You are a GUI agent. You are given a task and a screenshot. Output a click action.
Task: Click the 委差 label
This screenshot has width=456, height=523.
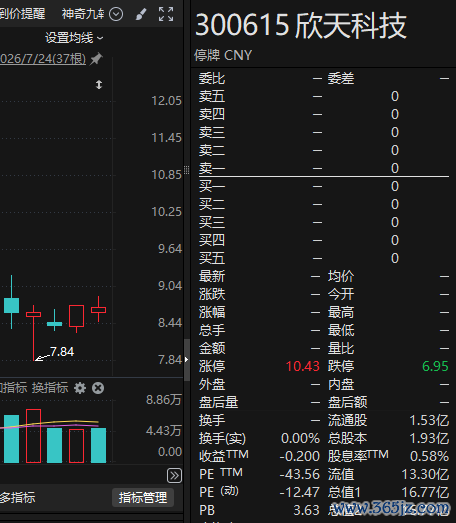(x=341, y=79)
